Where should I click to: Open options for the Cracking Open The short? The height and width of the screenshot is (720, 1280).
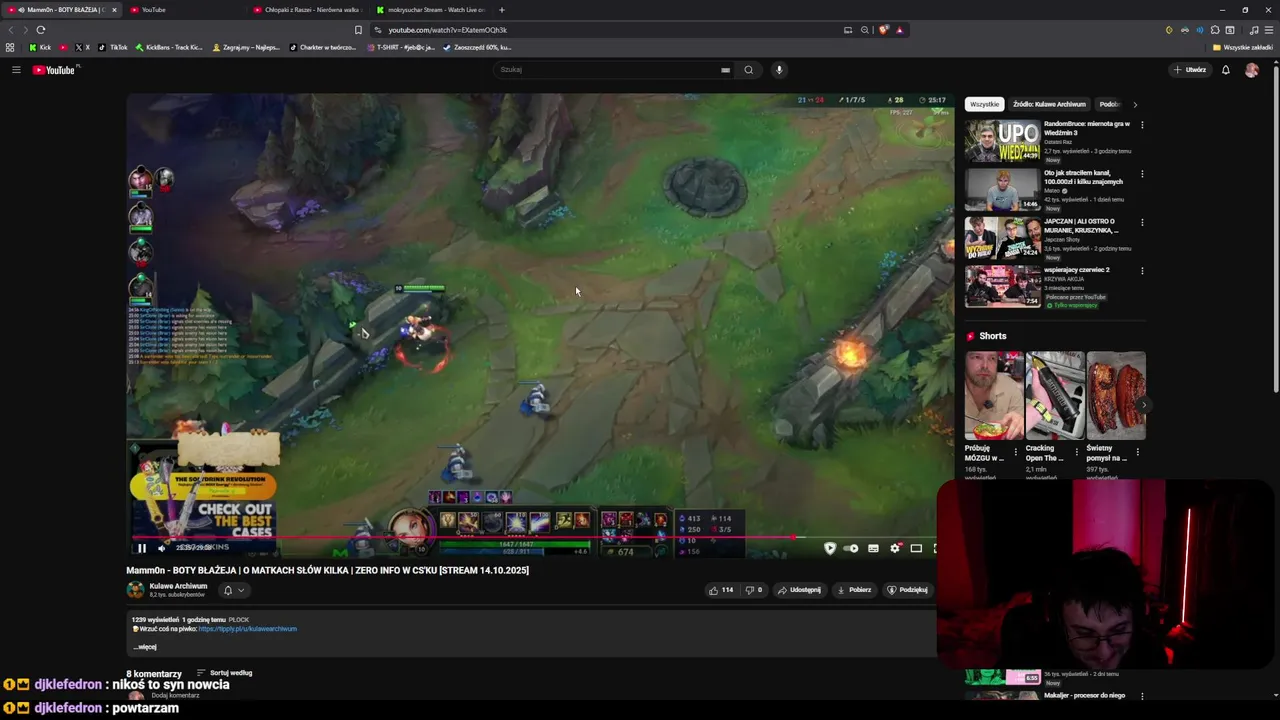pos(1076,452)
